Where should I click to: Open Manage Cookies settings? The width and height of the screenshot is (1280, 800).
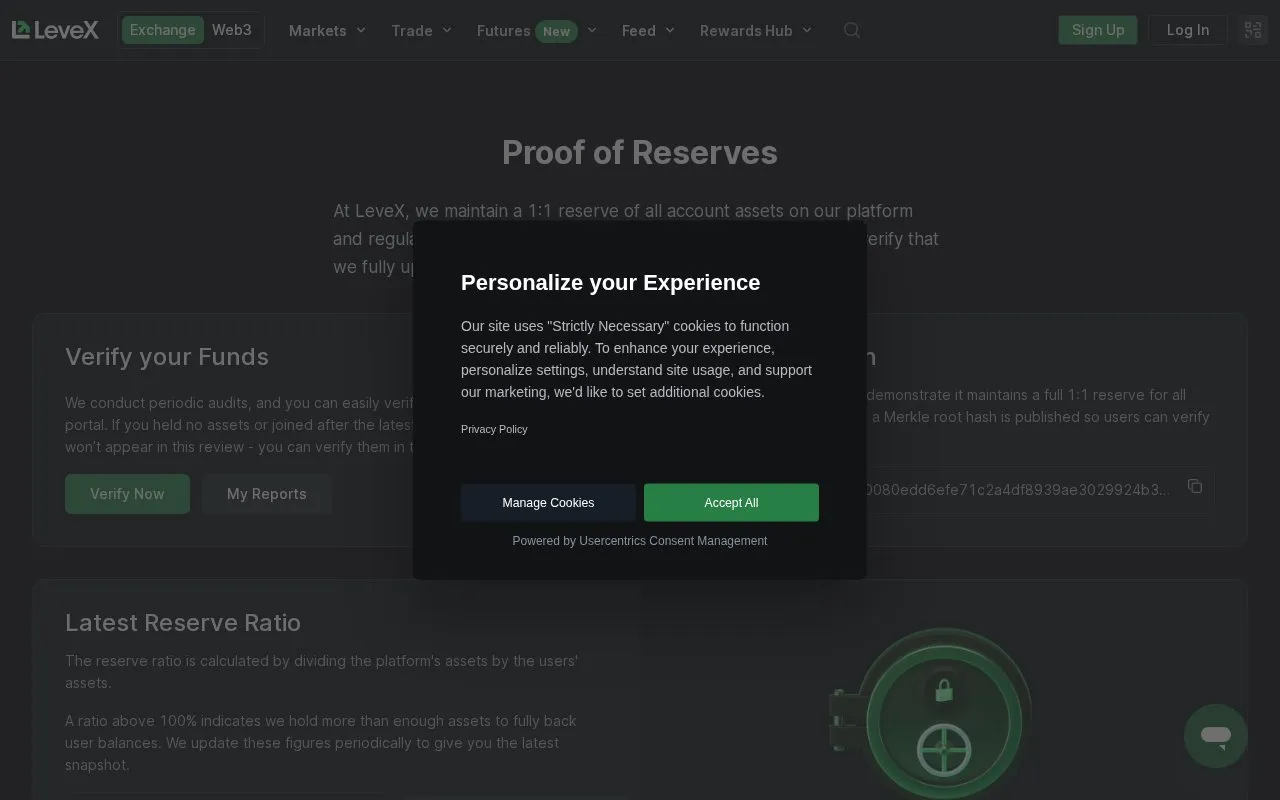coord(548,503)
